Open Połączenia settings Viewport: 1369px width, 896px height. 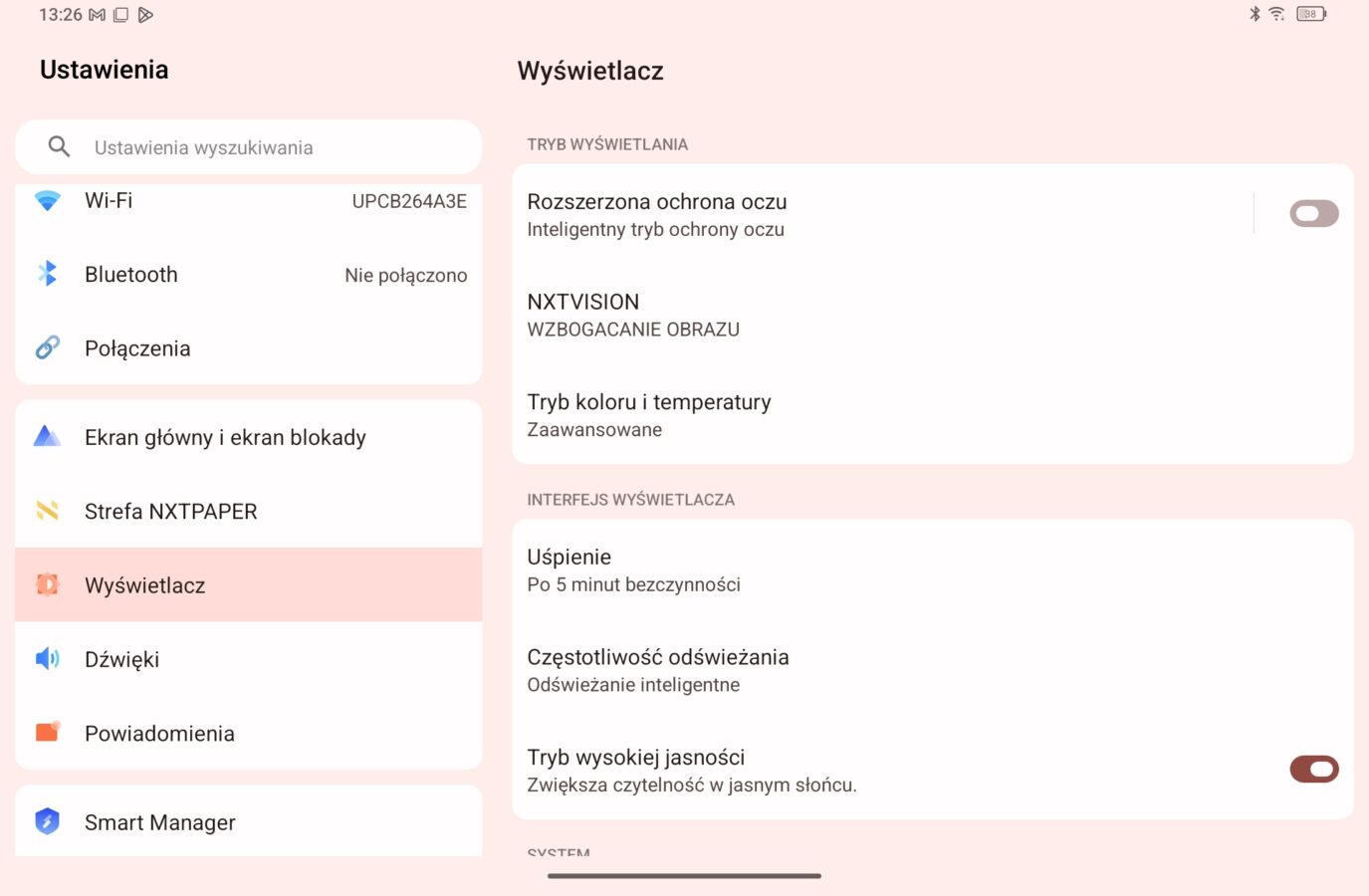[249, 347]
